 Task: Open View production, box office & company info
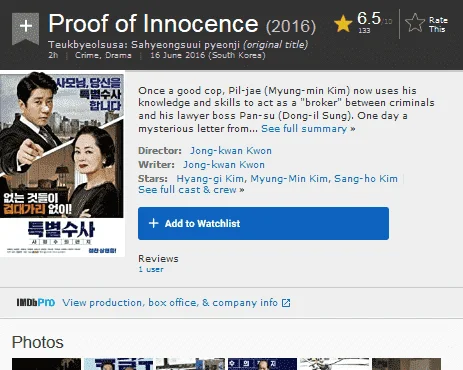170,303
